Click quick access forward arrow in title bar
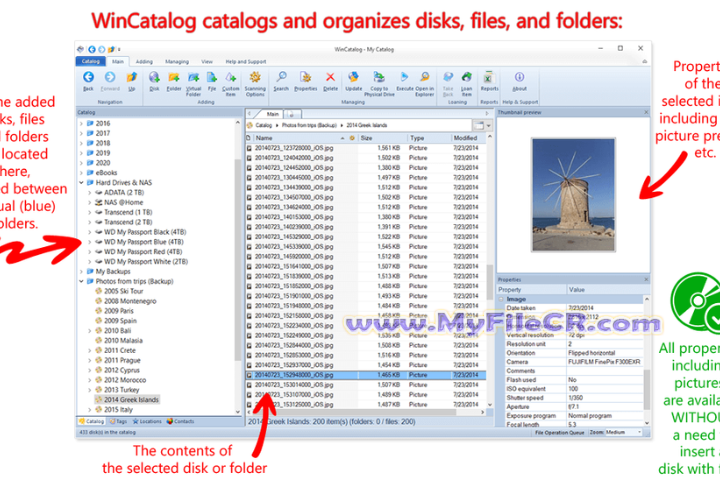Screen dimensions: 720x480 click(101, 49)
